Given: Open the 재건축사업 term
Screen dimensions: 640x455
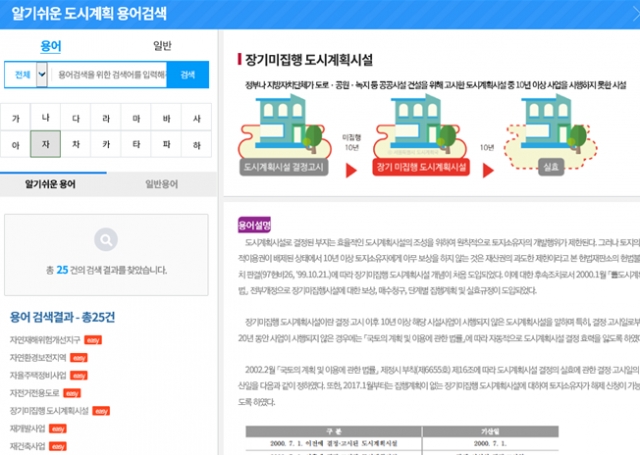Looking at the screenshot, I should [x=27, y=446].
